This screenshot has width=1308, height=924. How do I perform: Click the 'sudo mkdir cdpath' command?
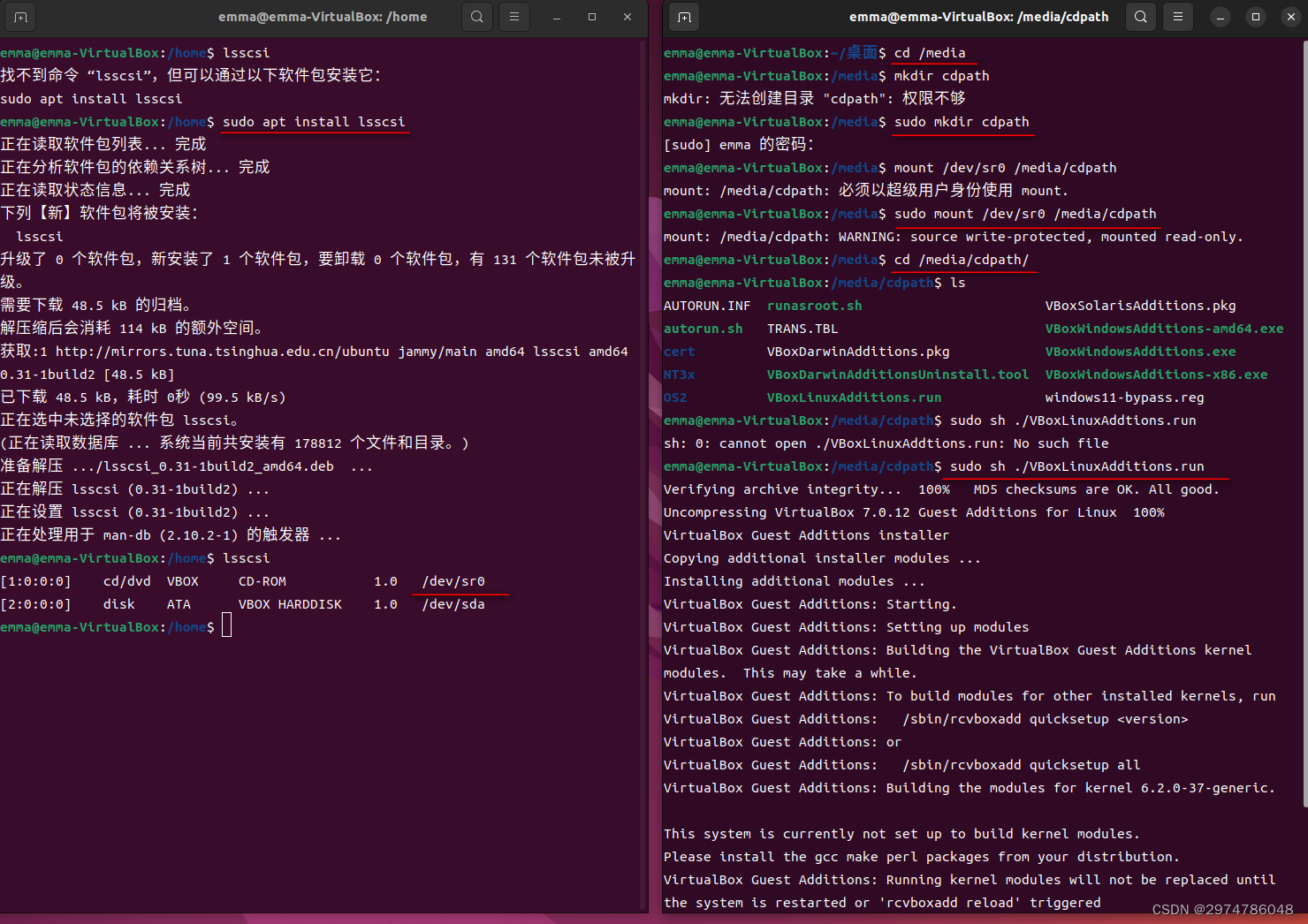click(x=962, y=122)
